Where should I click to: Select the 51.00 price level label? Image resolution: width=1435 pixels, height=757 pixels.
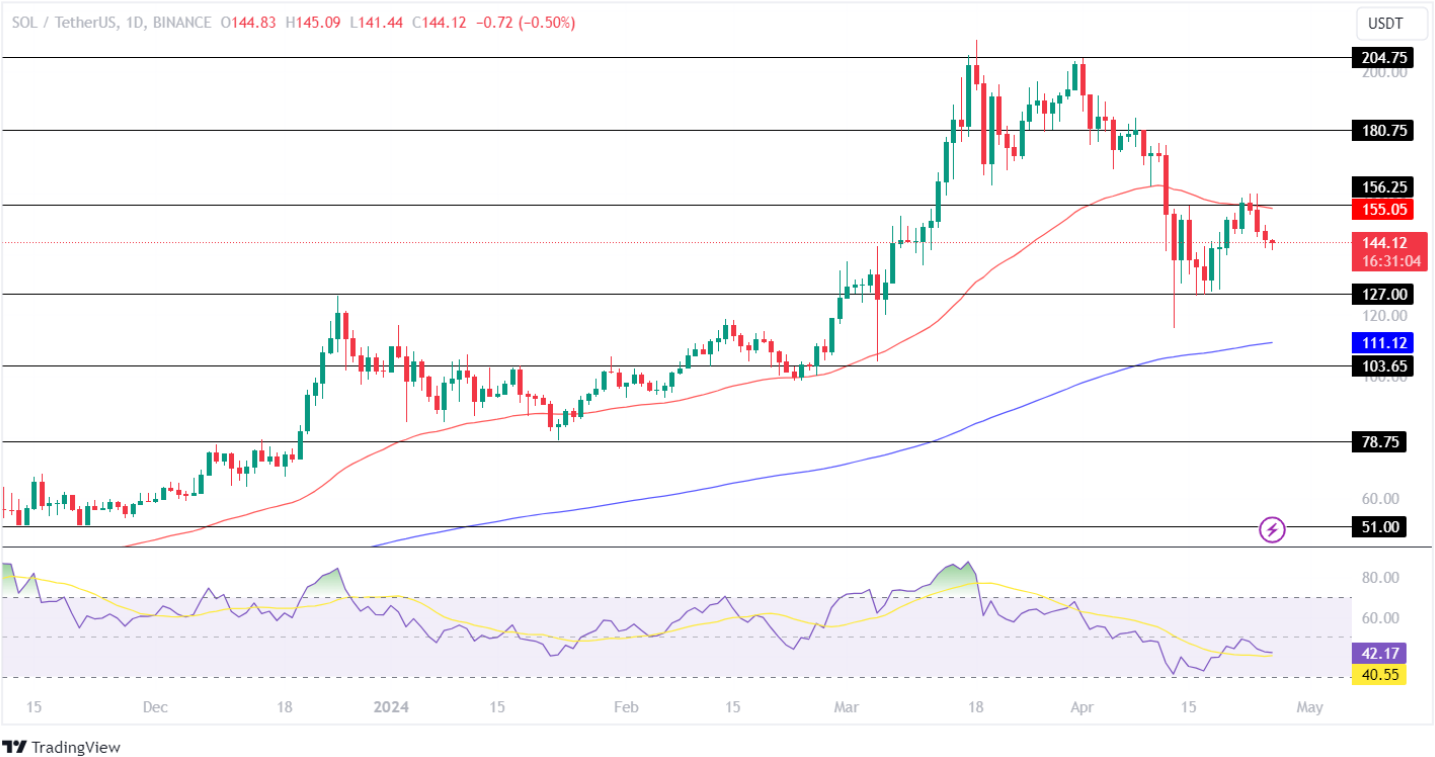[x=1379, y=527]
